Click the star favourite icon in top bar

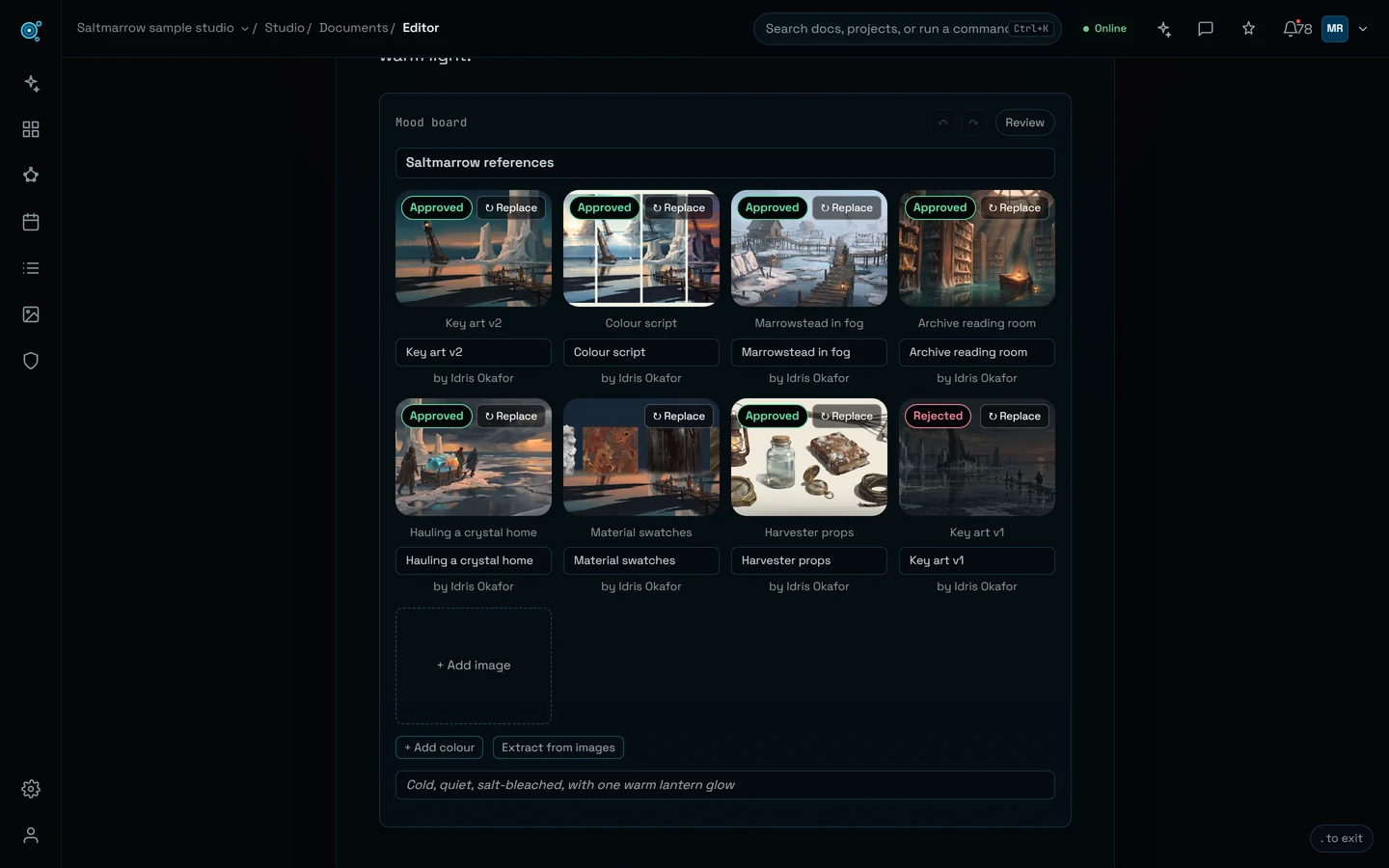(1248, 29)
